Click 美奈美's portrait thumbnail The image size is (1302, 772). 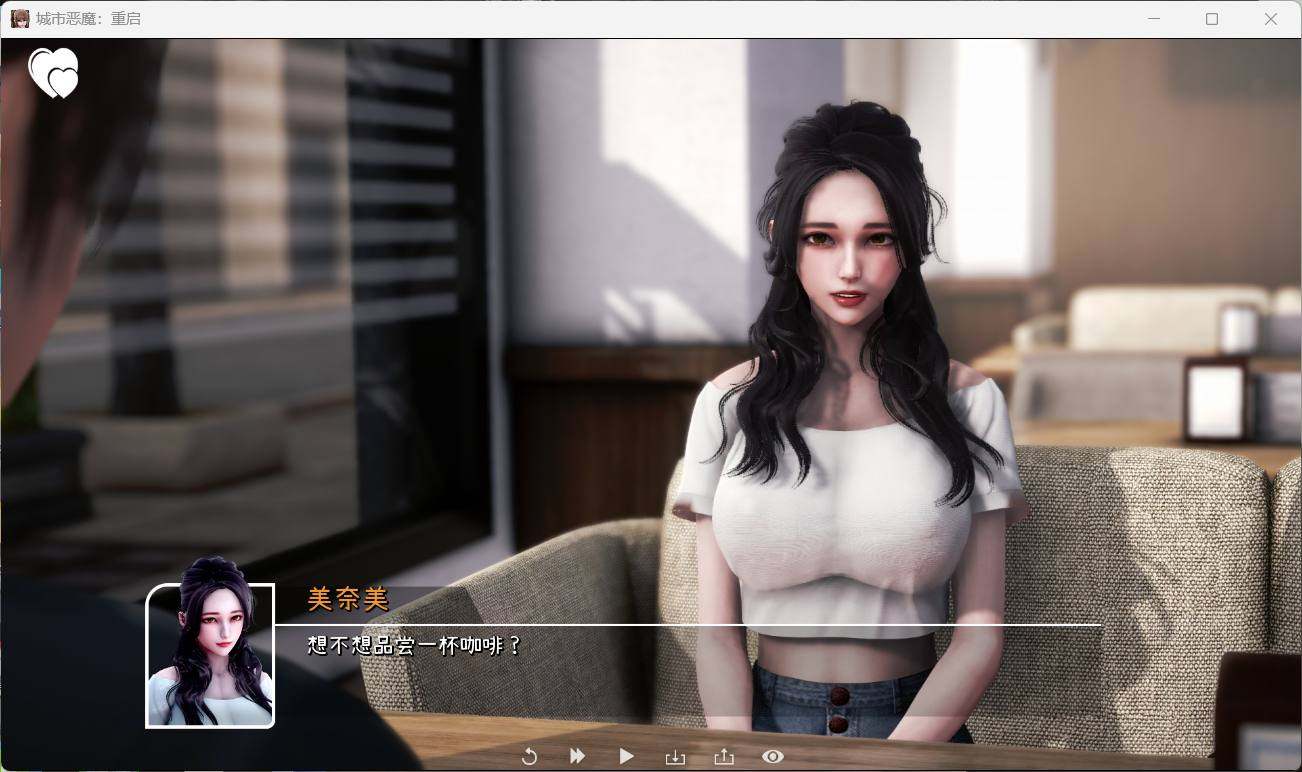coord(210,655)
